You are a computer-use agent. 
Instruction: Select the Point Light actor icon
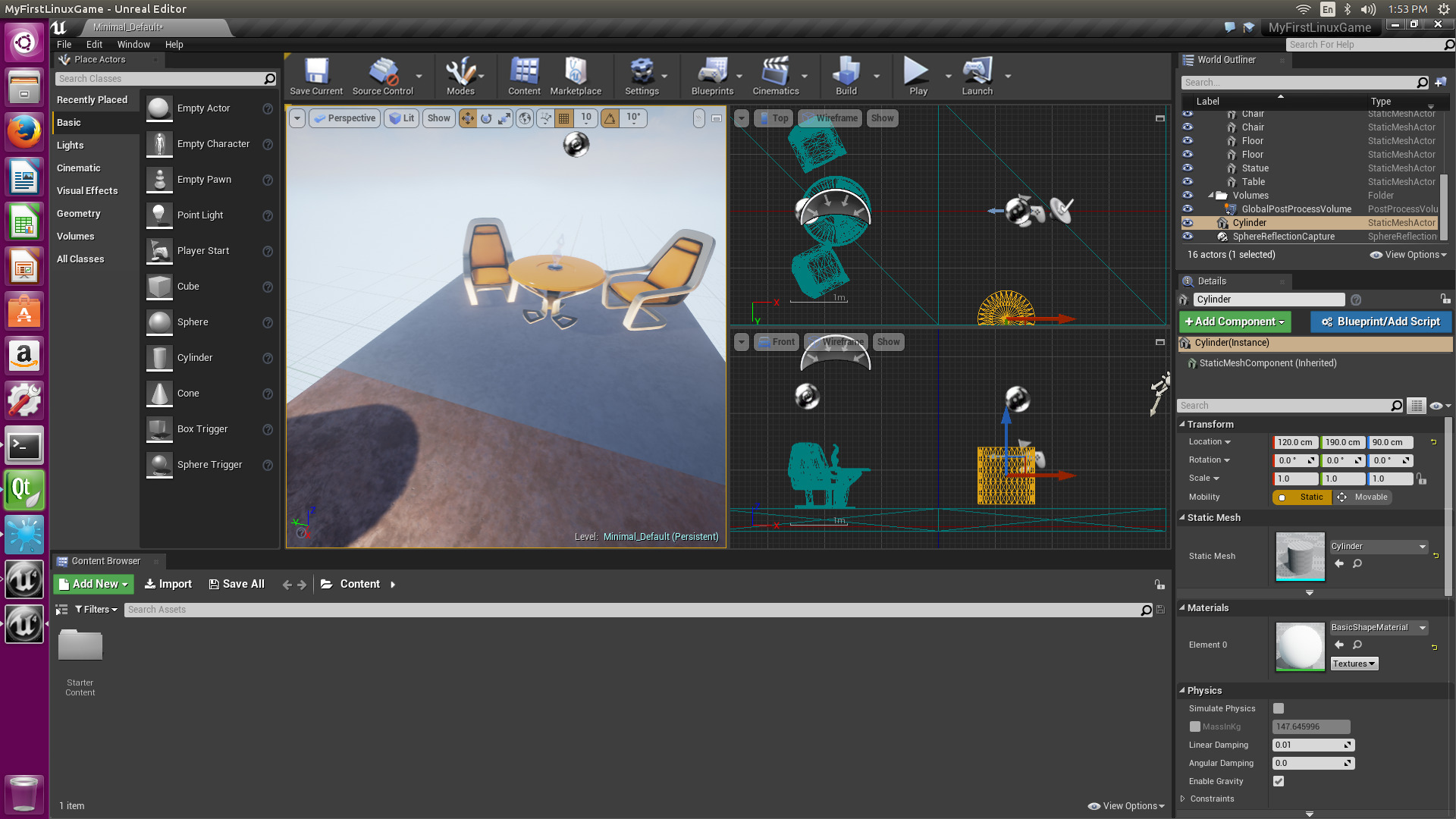(x=159, y=215)
